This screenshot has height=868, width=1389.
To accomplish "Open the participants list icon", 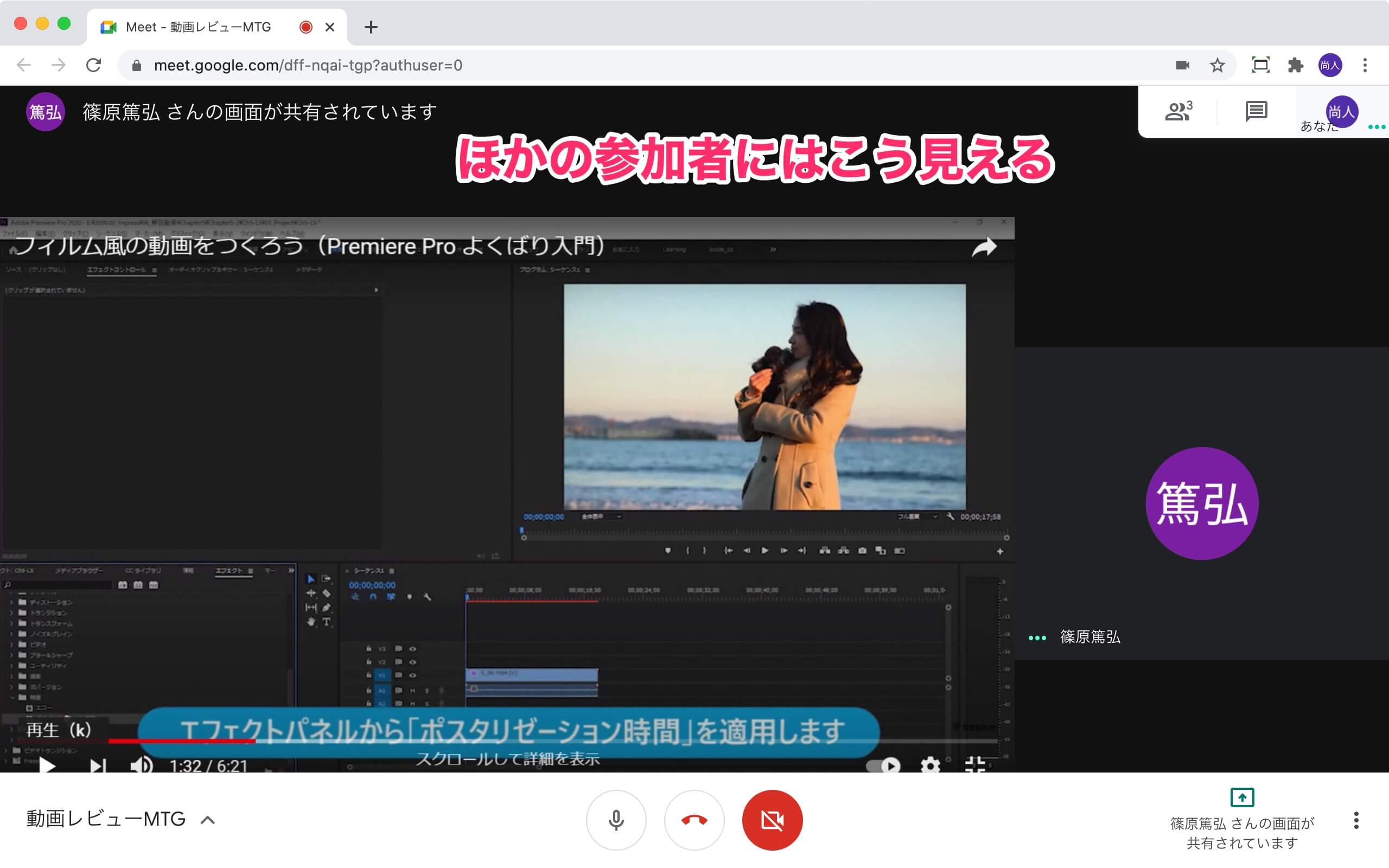I will click(1179, 111).
